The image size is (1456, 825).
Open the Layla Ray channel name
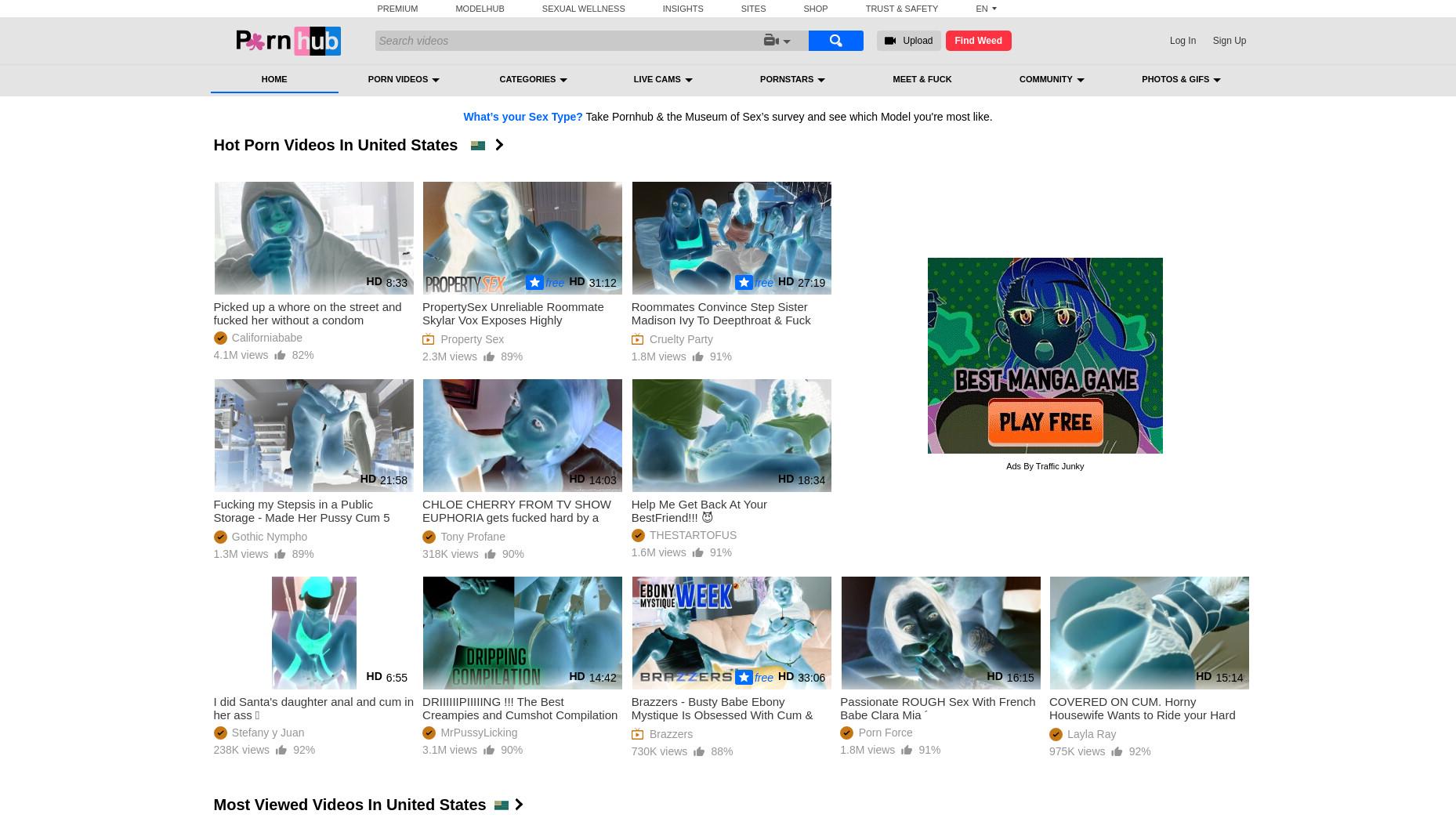pyautogui.click(x=1091, y=734)
